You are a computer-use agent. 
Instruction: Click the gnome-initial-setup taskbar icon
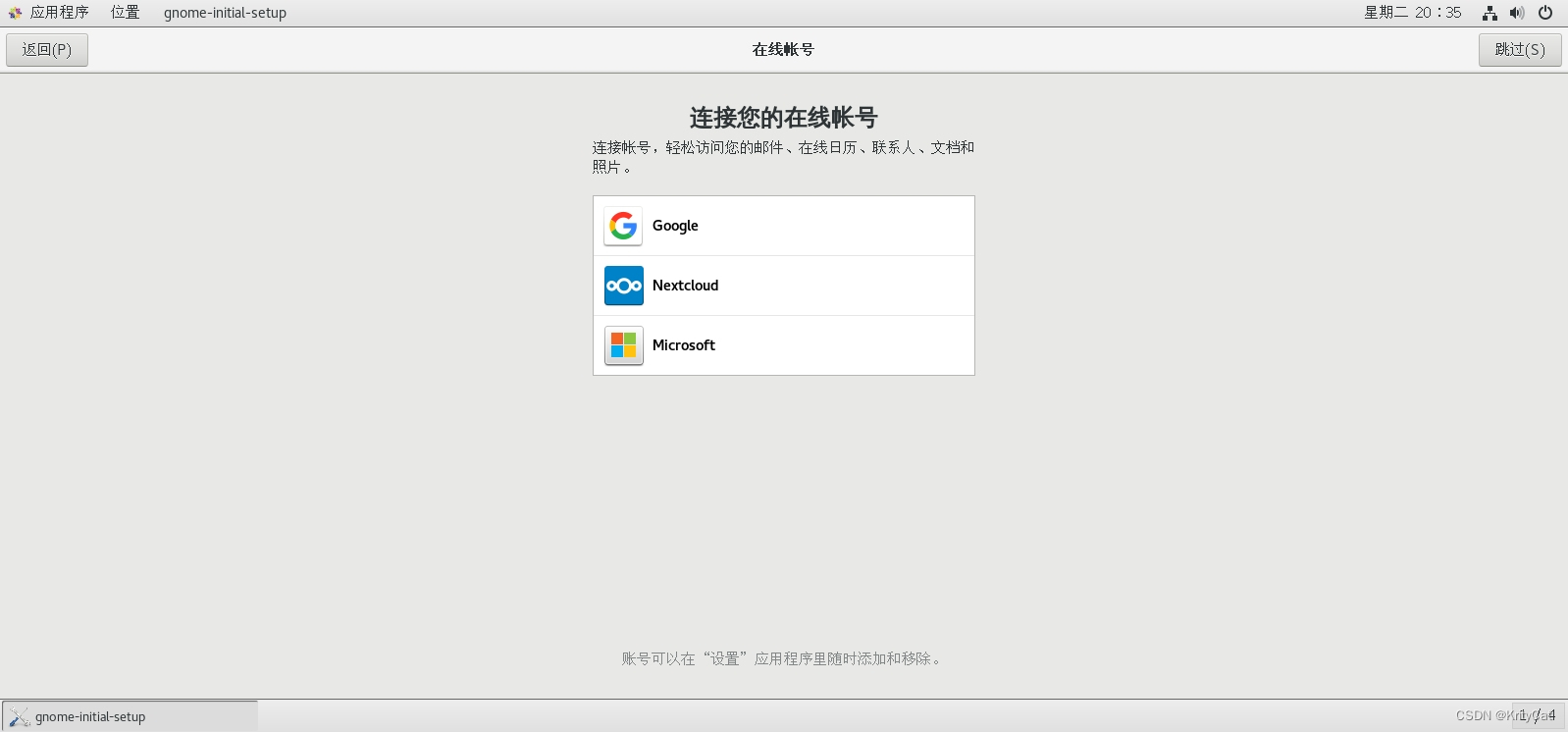(19, 716)
